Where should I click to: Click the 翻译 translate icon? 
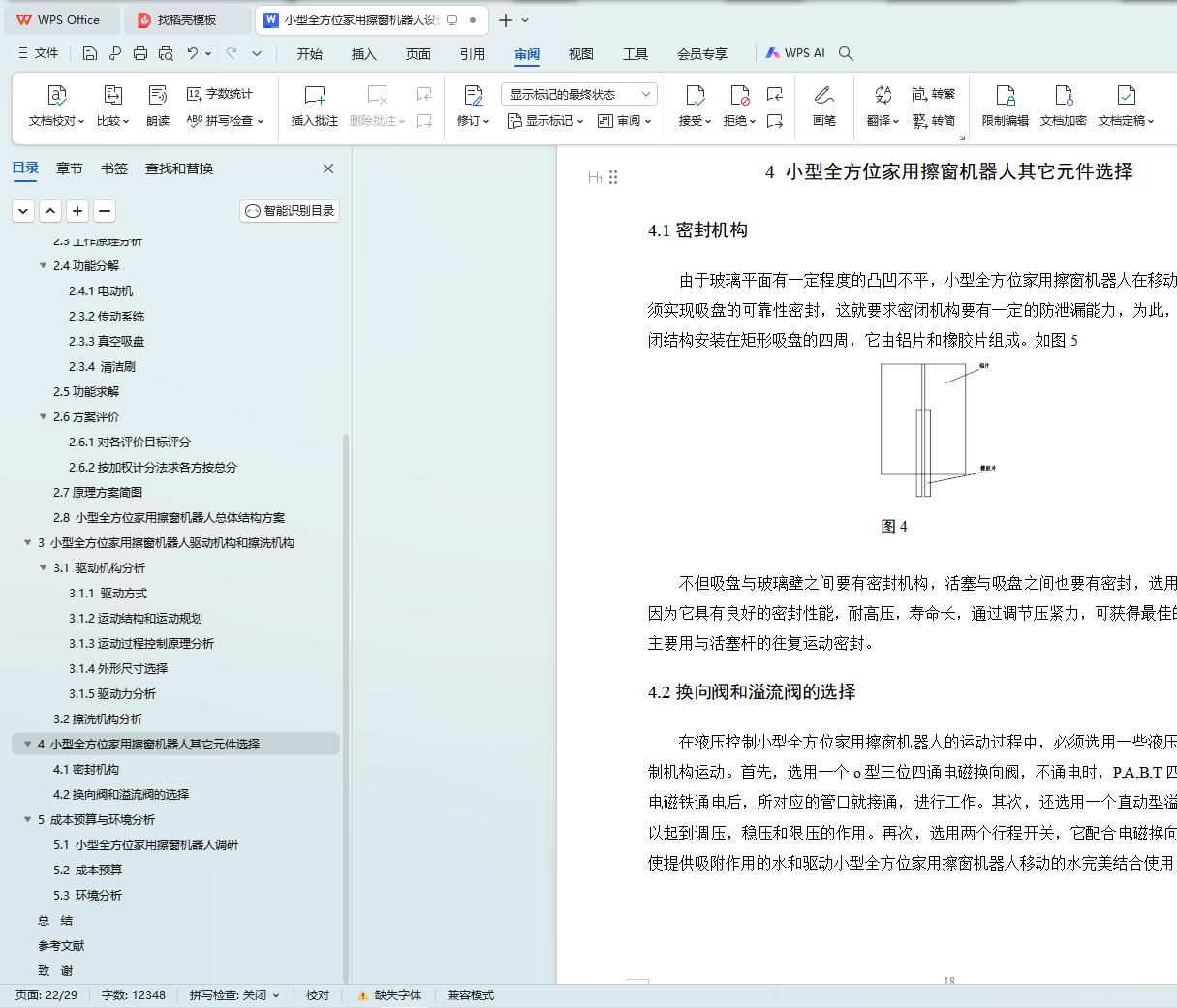[x=883, y=95]
